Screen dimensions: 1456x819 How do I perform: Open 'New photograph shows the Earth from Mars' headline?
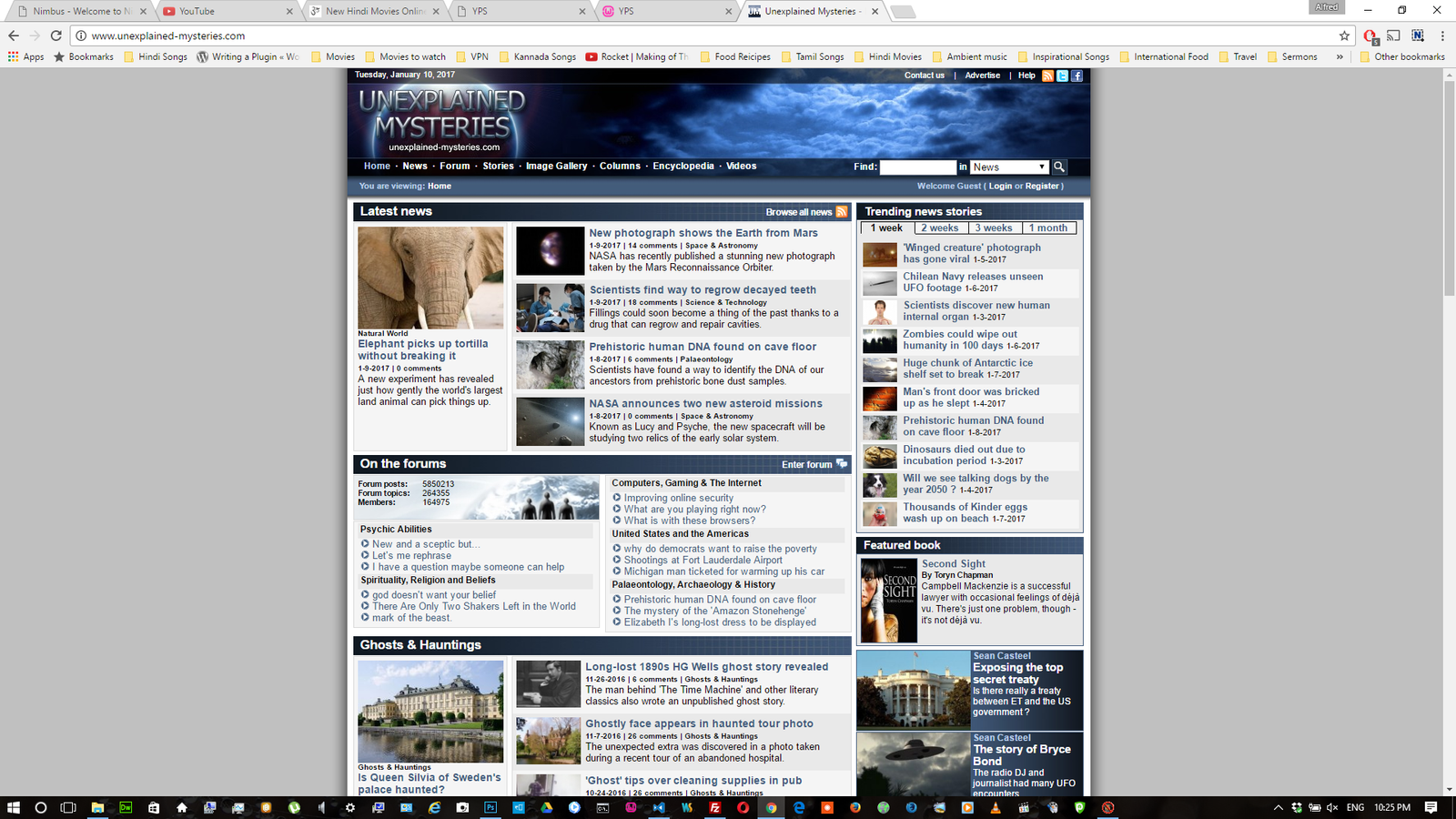[x=703, y=233]
